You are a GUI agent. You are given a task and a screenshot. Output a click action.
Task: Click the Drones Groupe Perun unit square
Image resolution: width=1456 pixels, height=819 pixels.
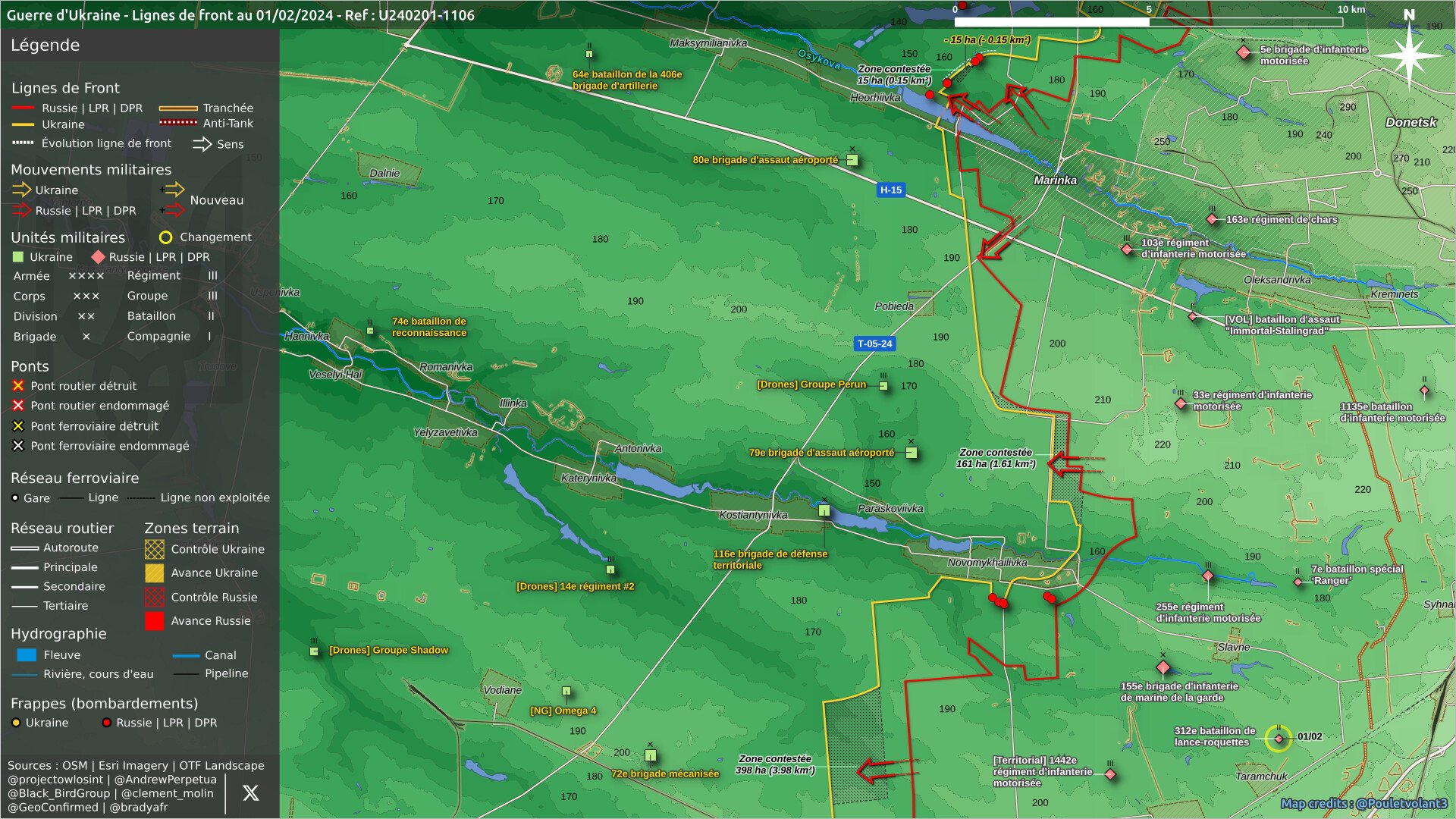click(883, 385)
